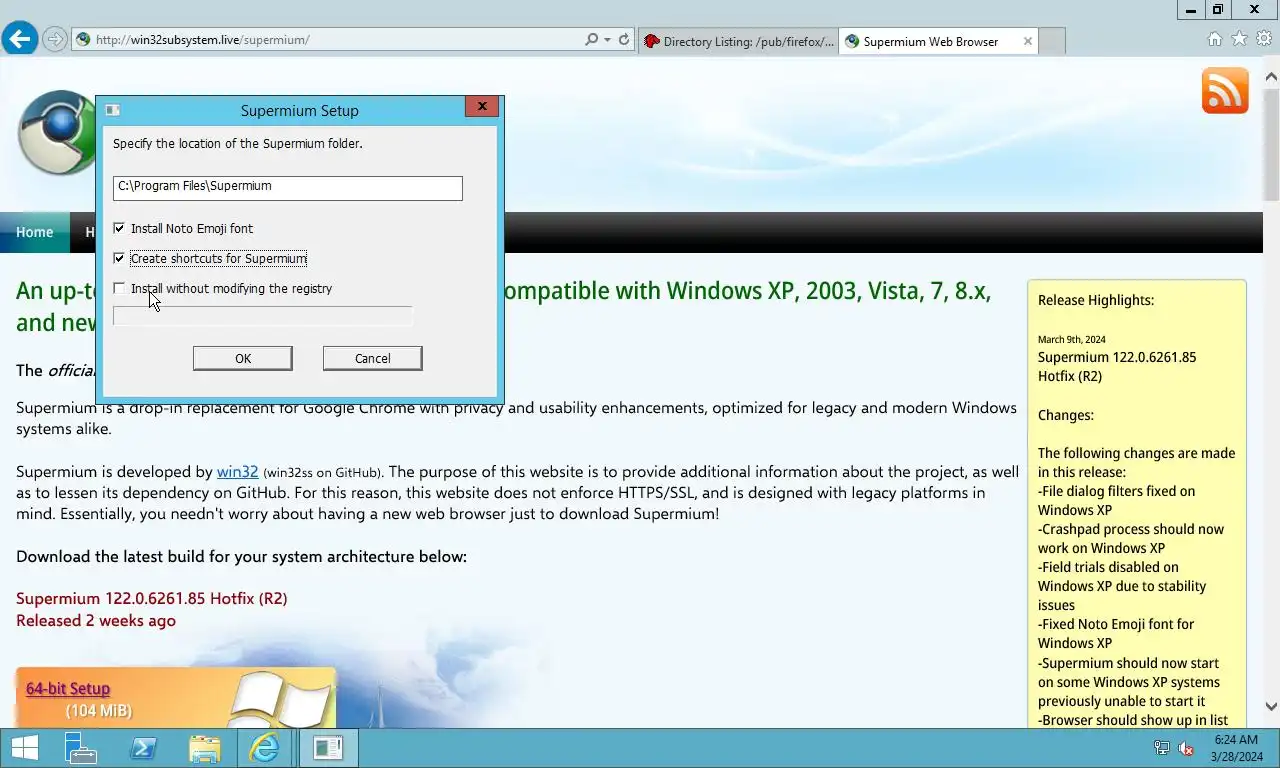Viewport: 1280px width, 768px height.
Task: Click the page scrollbar up arrow
Action: 1271,76
